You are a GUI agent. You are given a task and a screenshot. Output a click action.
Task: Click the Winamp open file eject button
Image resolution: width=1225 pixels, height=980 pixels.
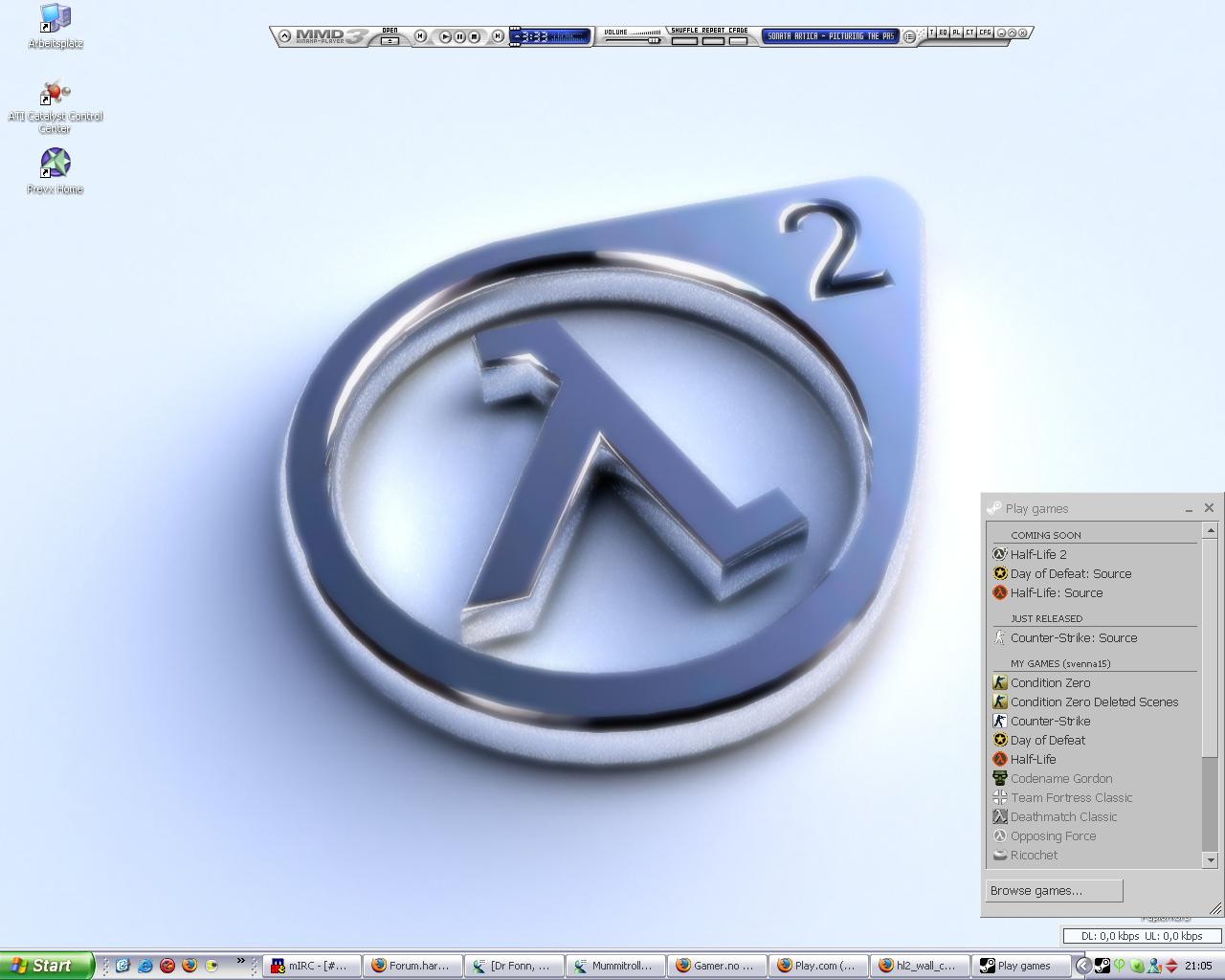coord(390,40)
